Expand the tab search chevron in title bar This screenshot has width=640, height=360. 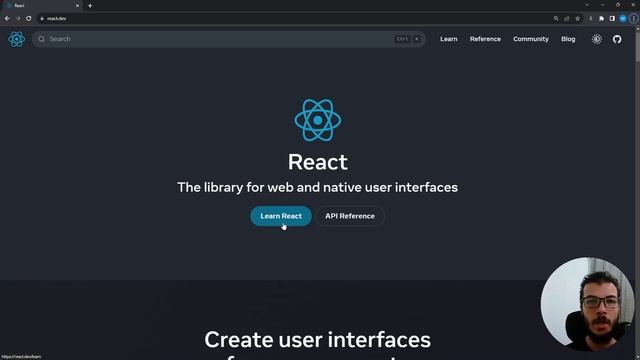click(587, 5)
